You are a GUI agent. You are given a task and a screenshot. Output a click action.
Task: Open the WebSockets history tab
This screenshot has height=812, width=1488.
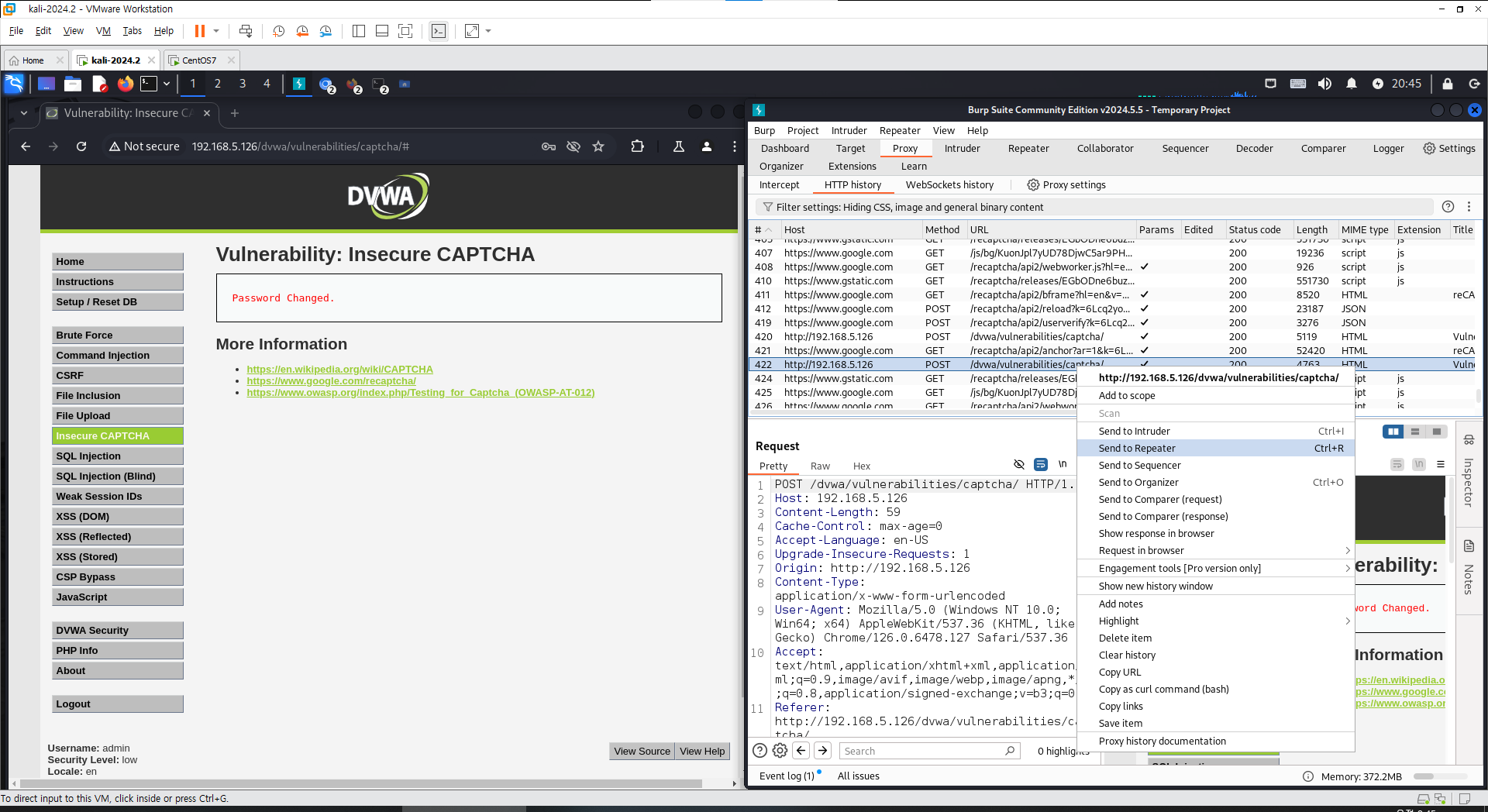[x=949, y=185]
